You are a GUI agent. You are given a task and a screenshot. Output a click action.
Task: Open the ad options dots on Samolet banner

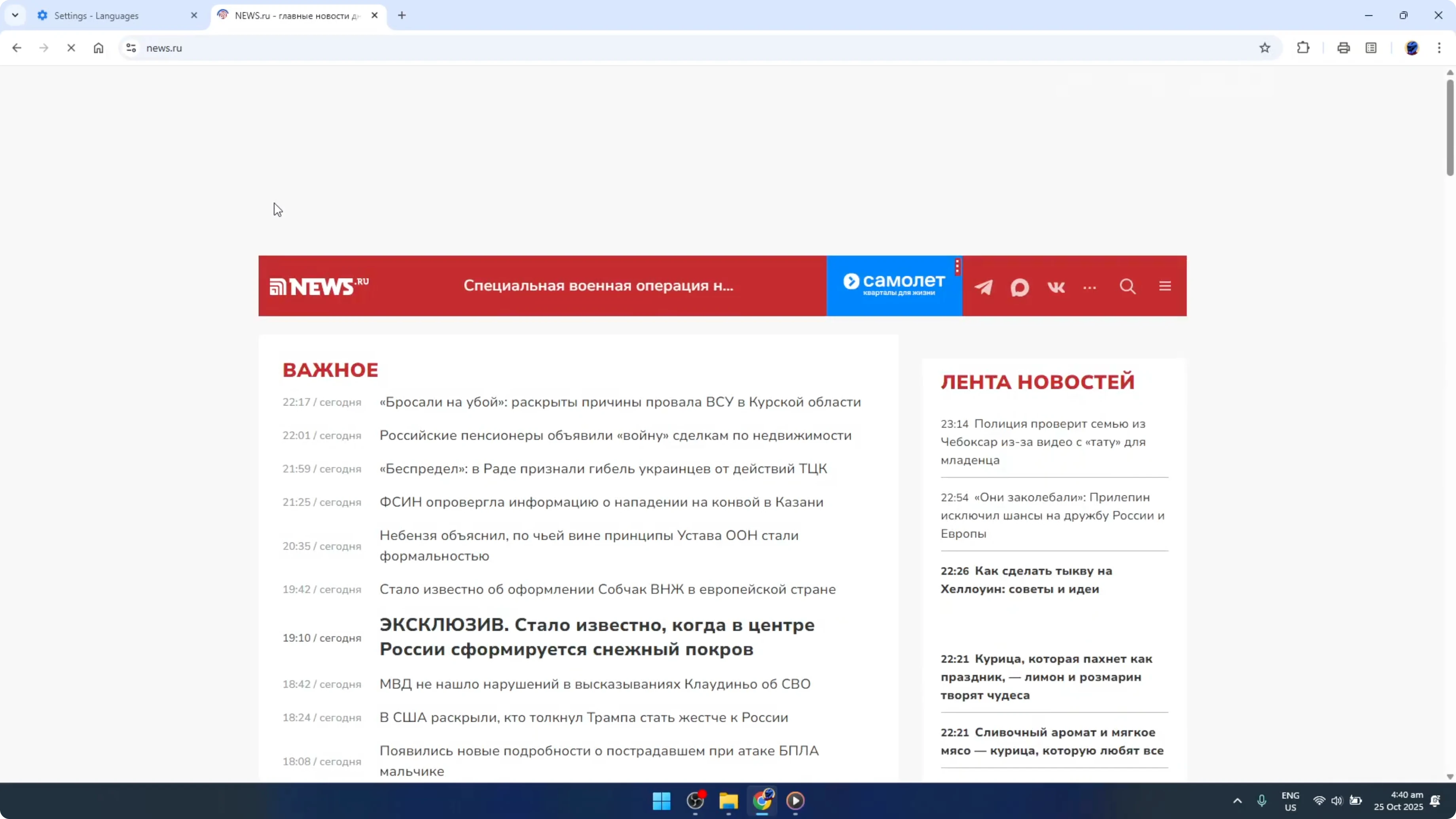pos(957,267)
